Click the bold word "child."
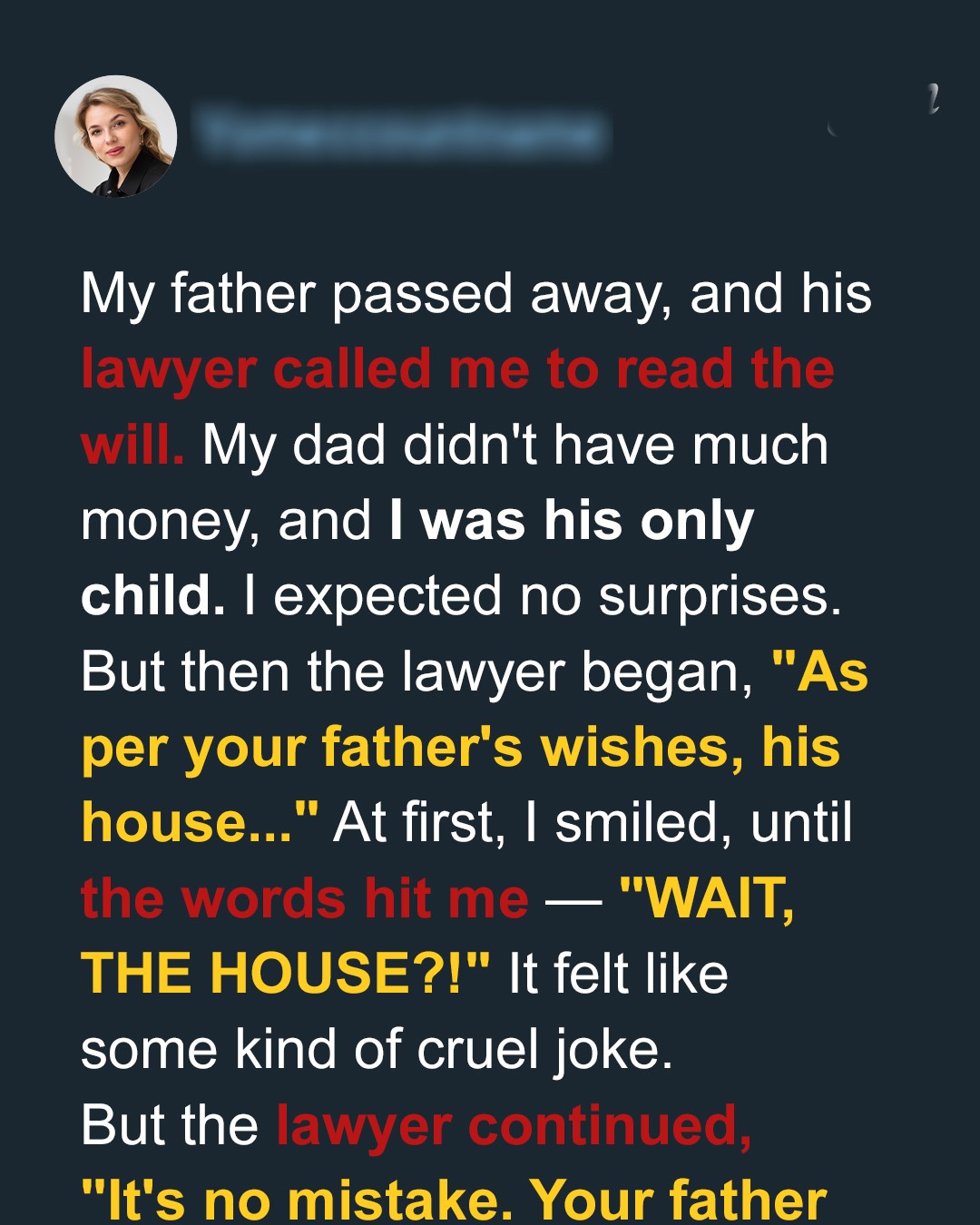The image size is (980, 1225). click(152, 596)
